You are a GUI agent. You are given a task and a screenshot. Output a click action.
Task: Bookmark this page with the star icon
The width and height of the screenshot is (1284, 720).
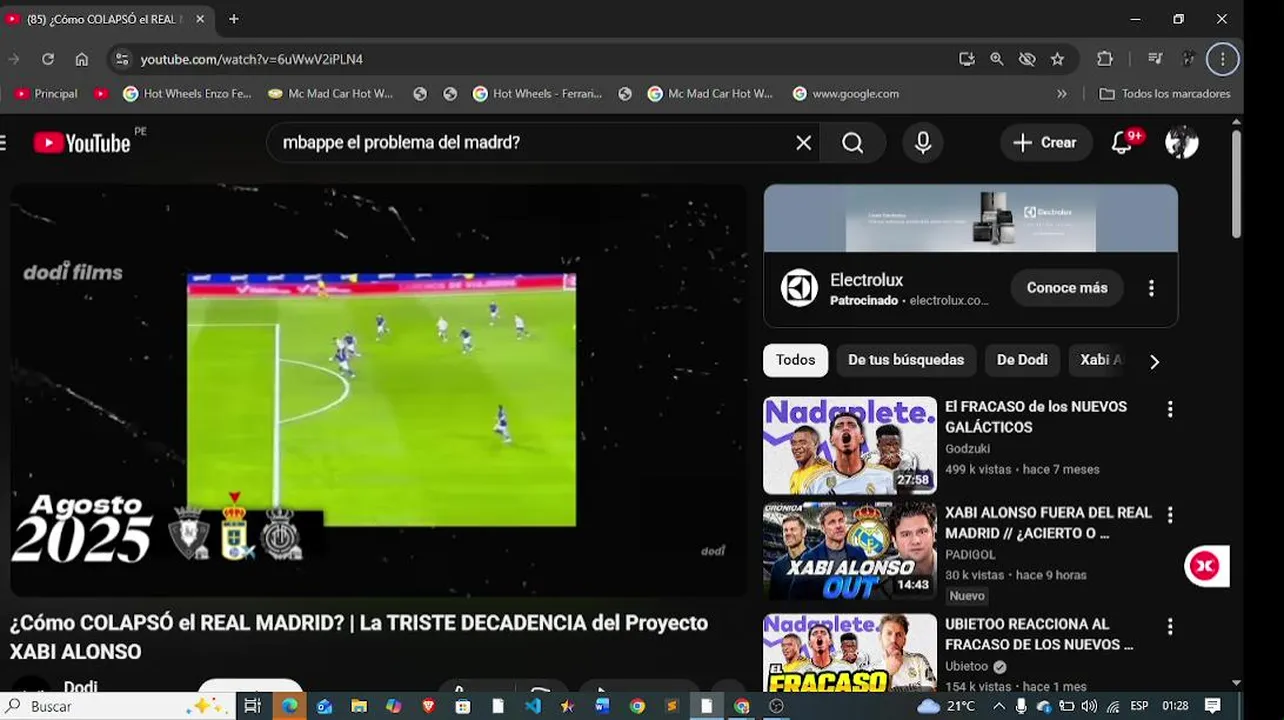click(x=1057, y=59)
